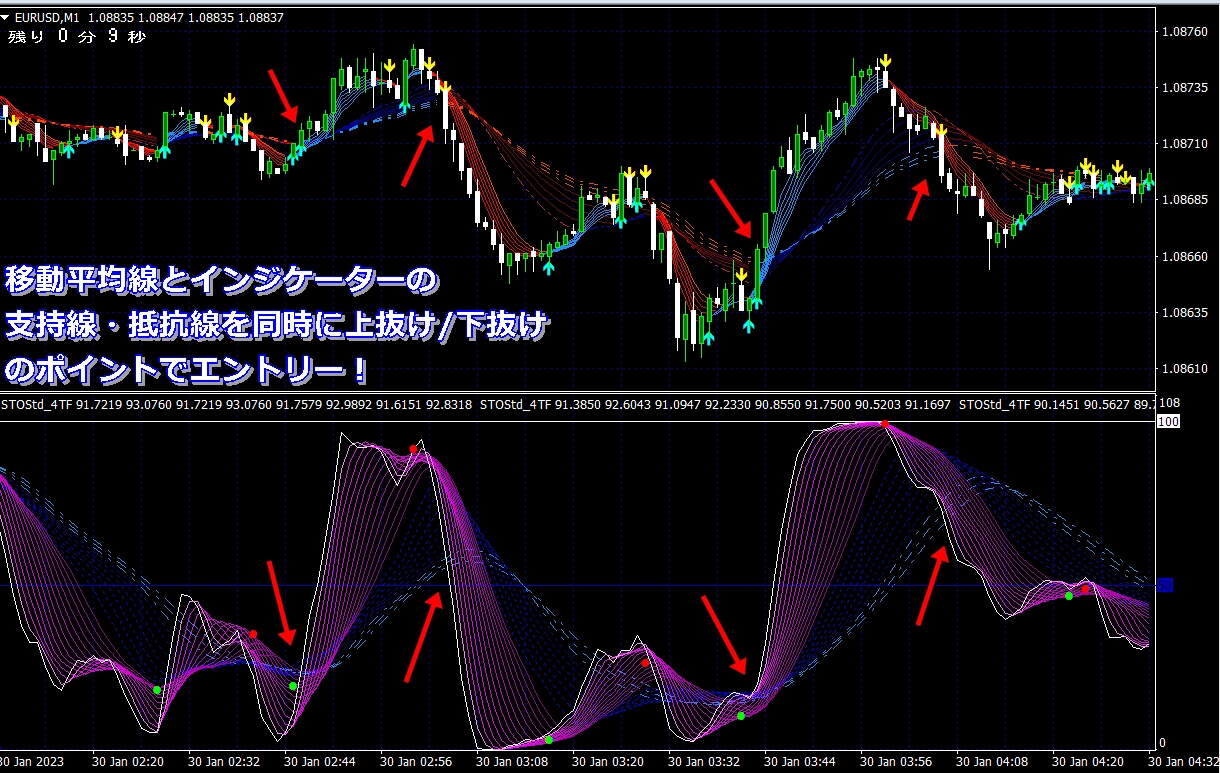Click the blue level 50 marker on oscillator scale
1220x773 pixels.
1164,585
